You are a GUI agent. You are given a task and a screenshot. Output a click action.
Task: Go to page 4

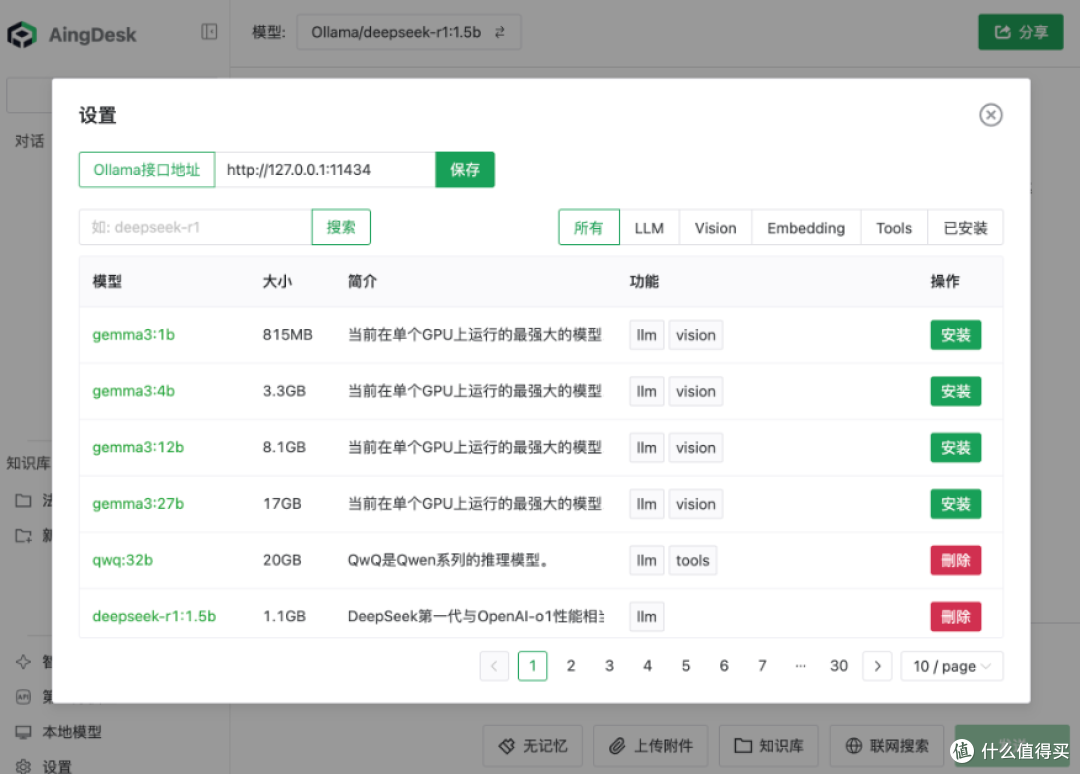(x=647, y=666)
